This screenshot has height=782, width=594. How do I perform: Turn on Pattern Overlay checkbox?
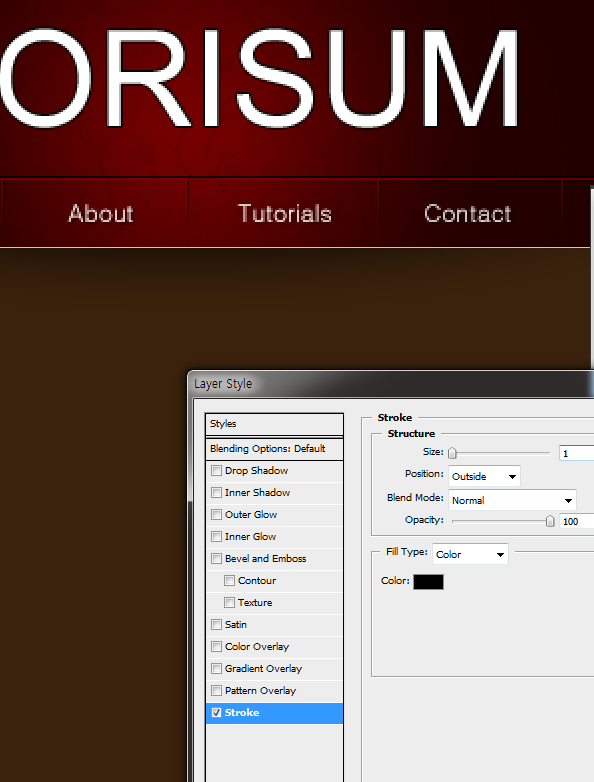(216, 690)
